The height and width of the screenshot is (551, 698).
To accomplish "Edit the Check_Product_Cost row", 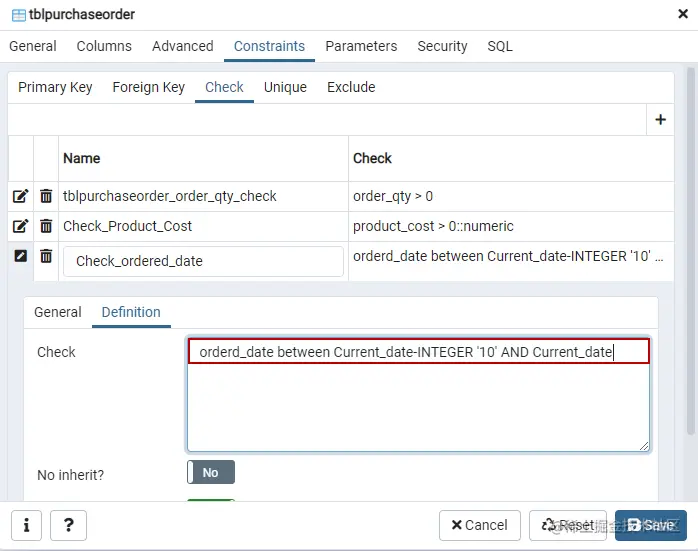I will (x=20, y=226).
